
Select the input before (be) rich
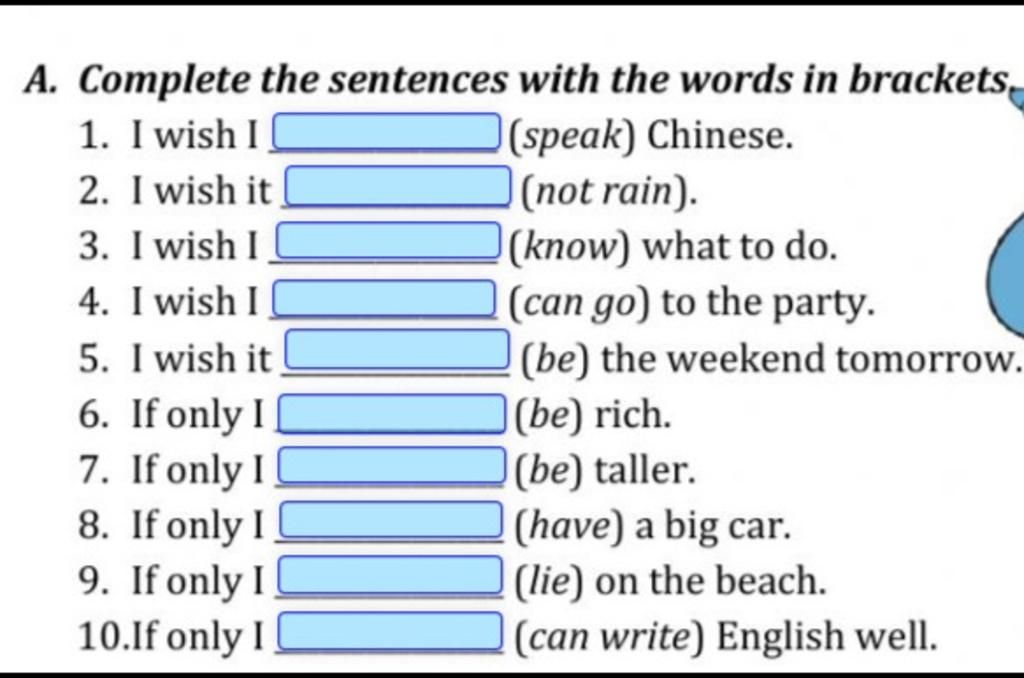392,413
